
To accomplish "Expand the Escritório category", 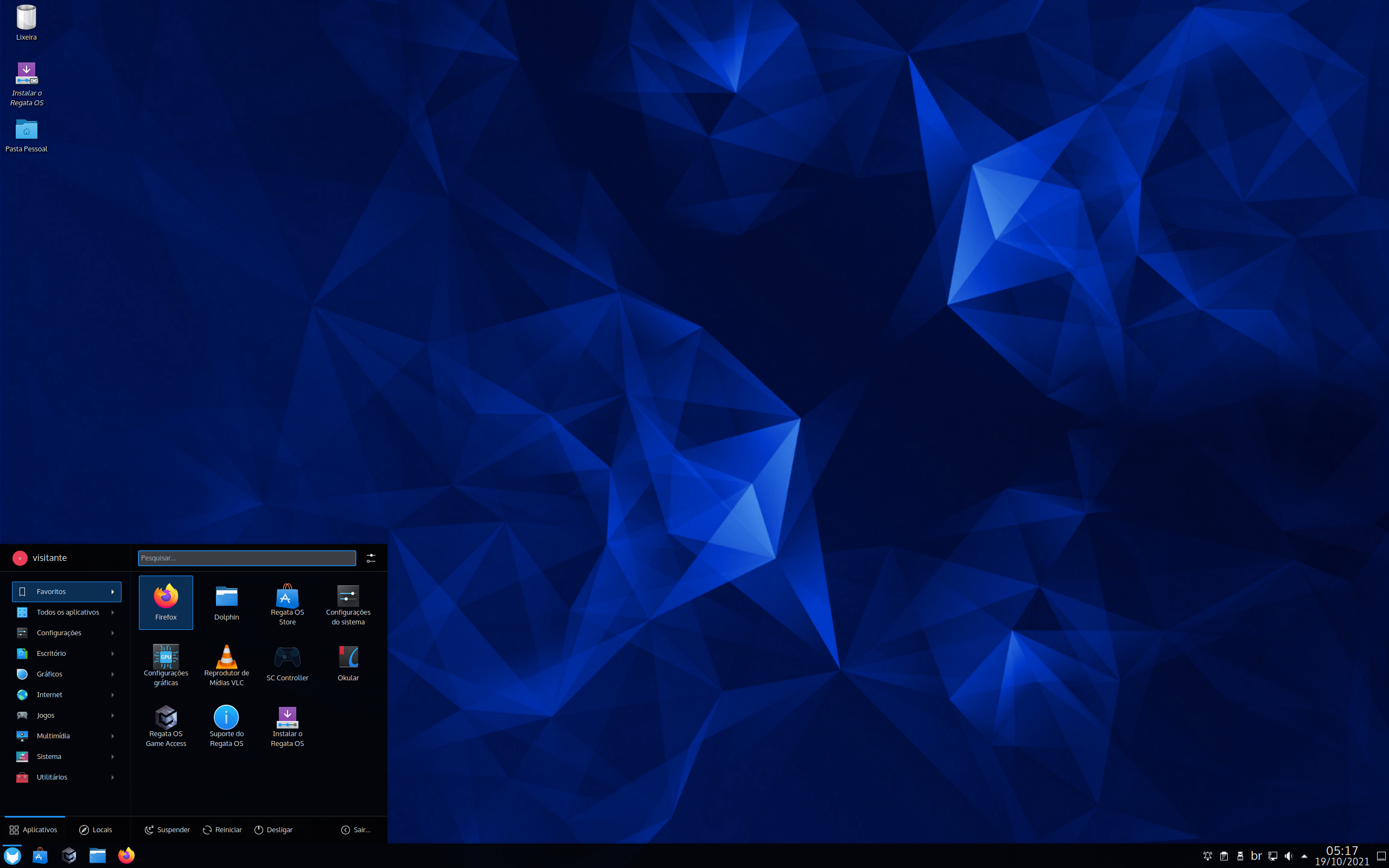I will (x=67, y=653).
